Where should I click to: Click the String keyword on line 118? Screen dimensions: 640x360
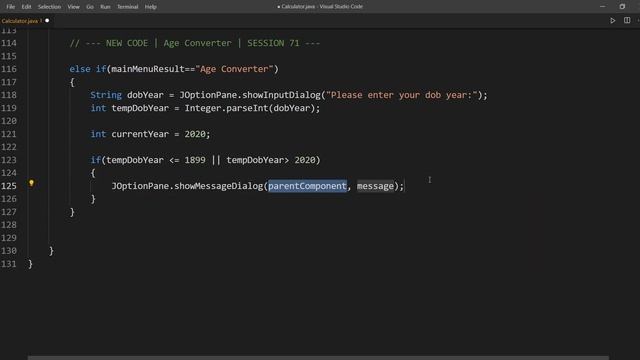coord(106,95)
